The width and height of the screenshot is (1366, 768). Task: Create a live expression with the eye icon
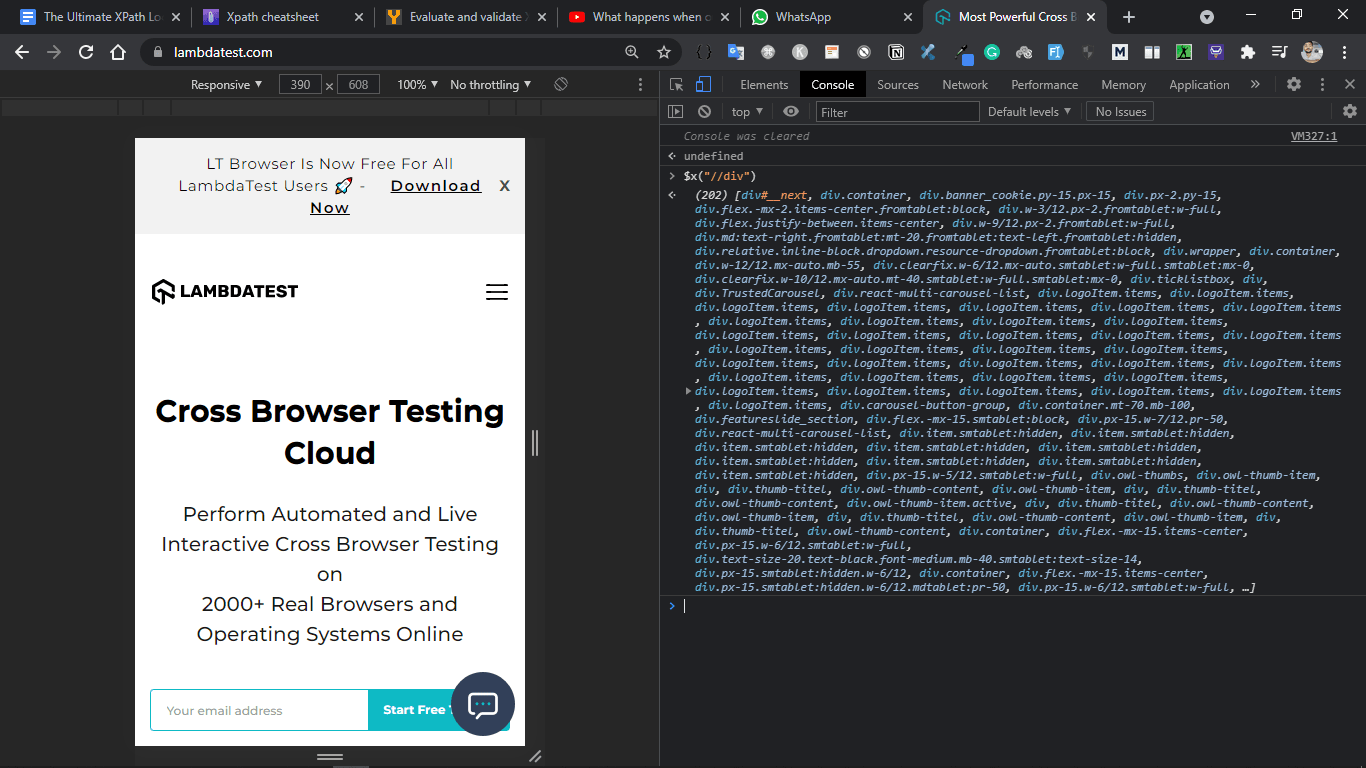click(791, 112)
